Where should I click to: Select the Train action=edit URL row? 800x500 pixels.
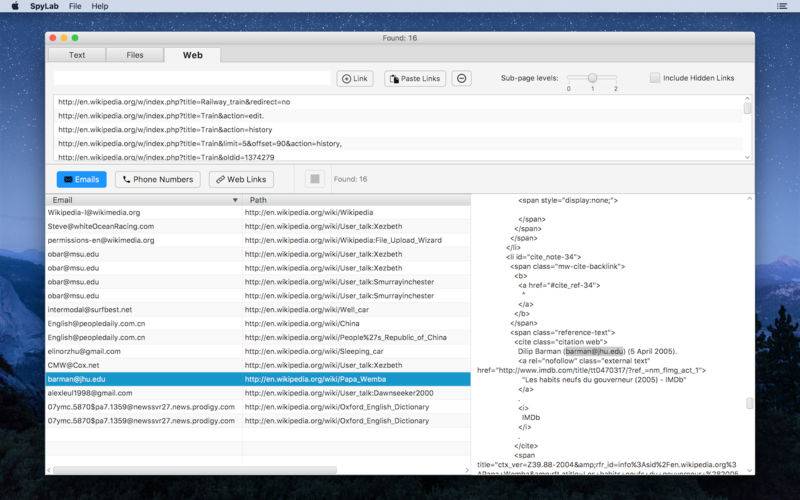397,116
